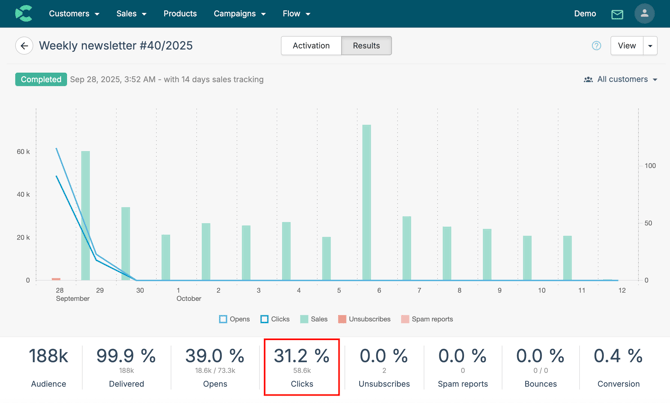Open the user profile avatar icon
The image size is (670, 403).
pyautogui.click(x=644, y=14)
